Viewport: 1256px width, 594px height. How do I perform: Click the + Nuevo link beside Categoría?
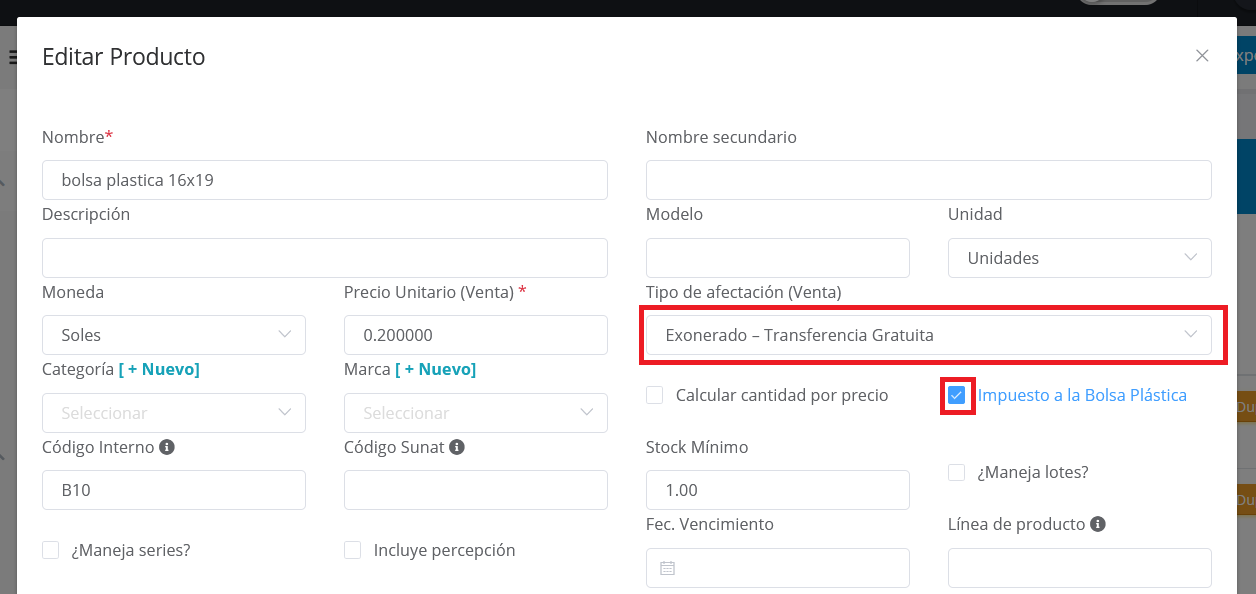pyautogui.click(x=159, y=369)
